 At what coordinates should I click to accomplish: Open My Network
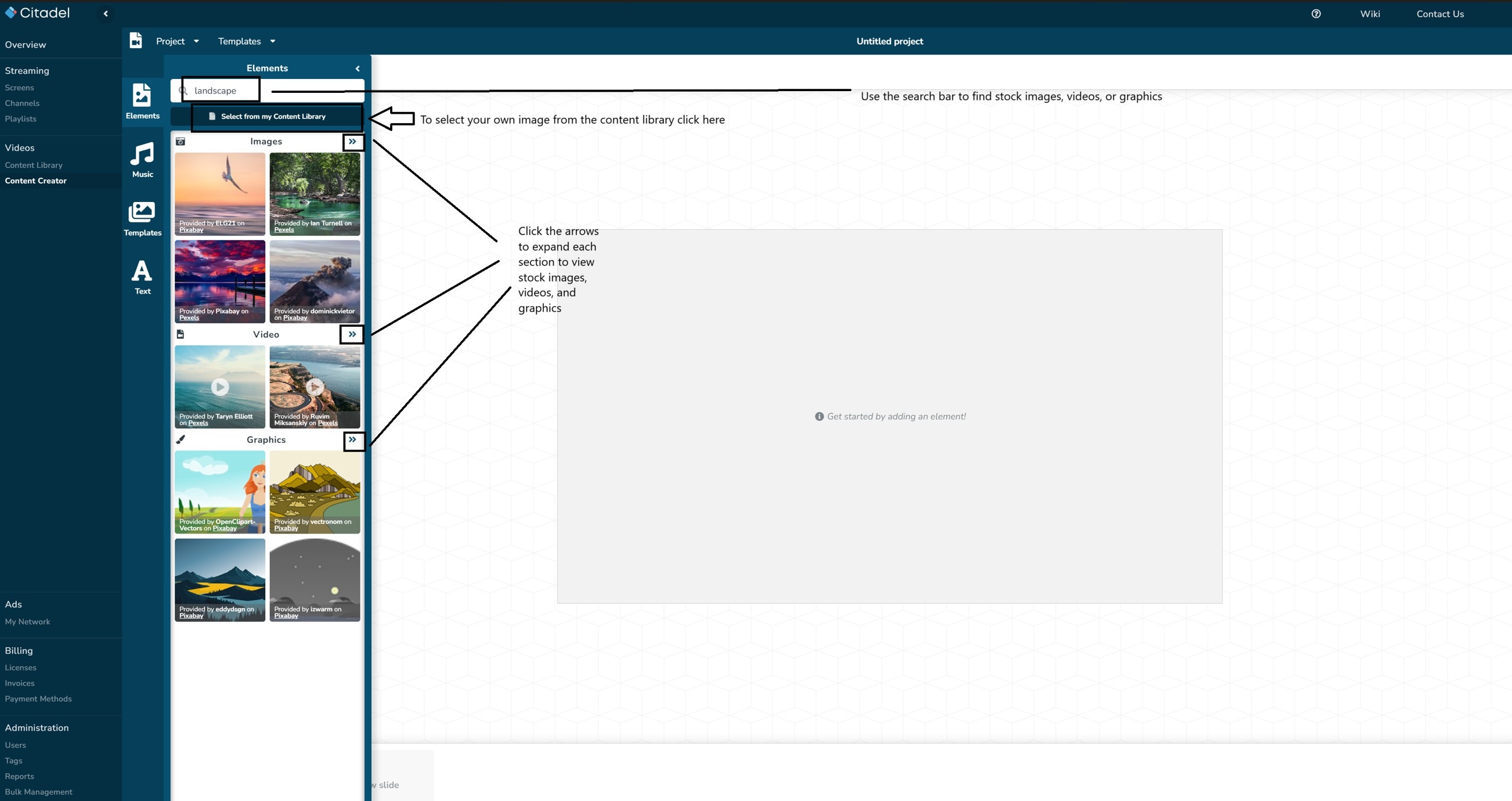click(x=28, y=622)
